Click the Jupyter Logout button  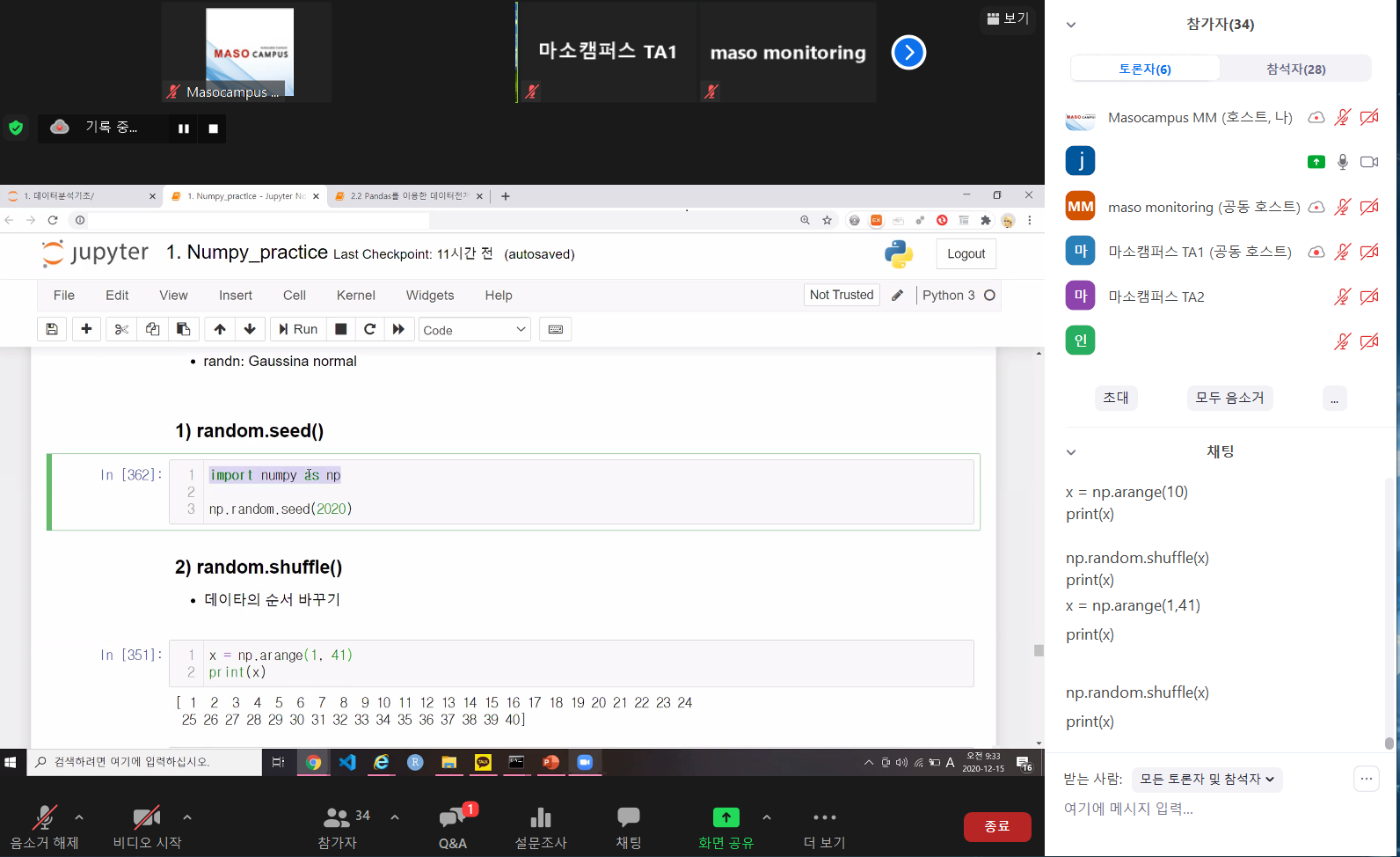pyautogui.click(x=966, y=253)
